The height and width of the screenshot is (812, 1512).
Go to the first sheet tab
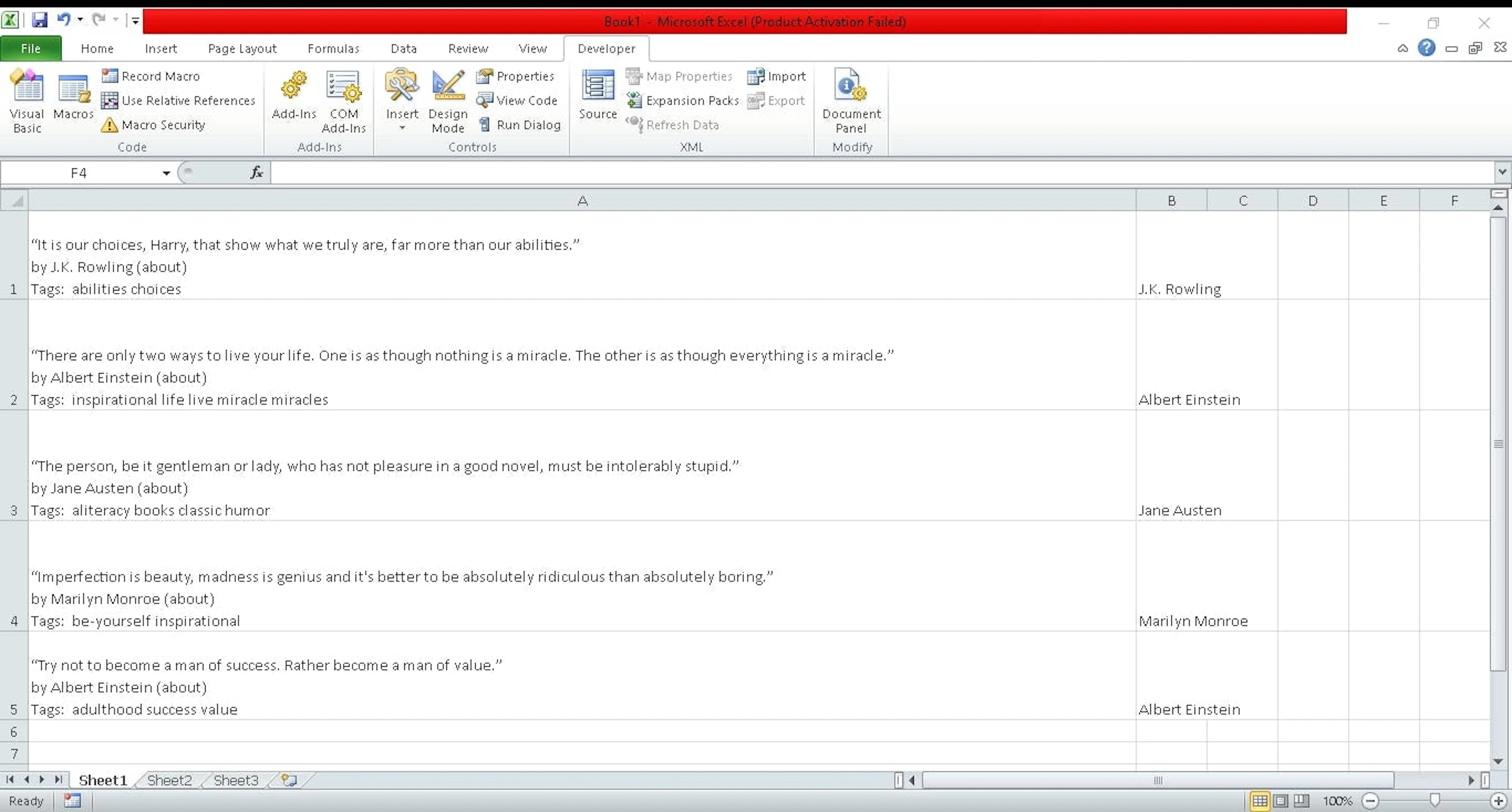(9, 780)
